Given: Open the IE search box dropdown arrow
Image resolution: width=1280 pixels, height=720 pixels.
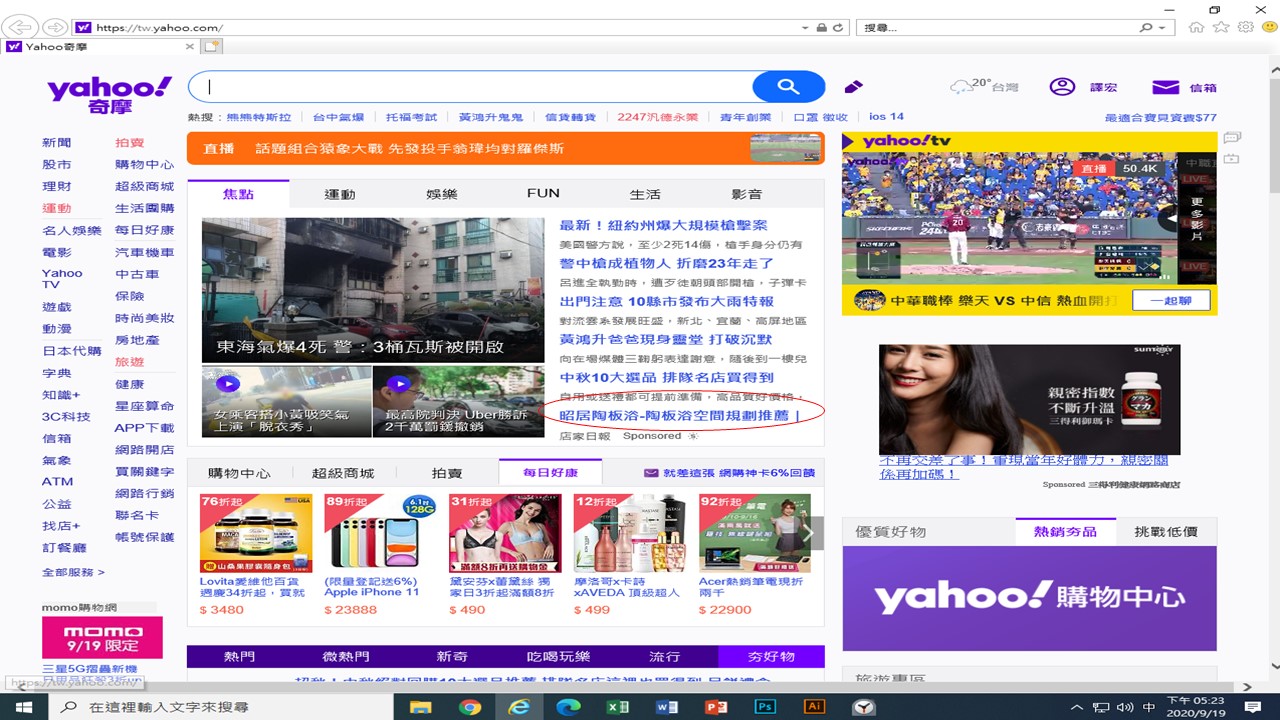Looking at the screenshot, I should pyautogui.click(x=1161, y=28).
